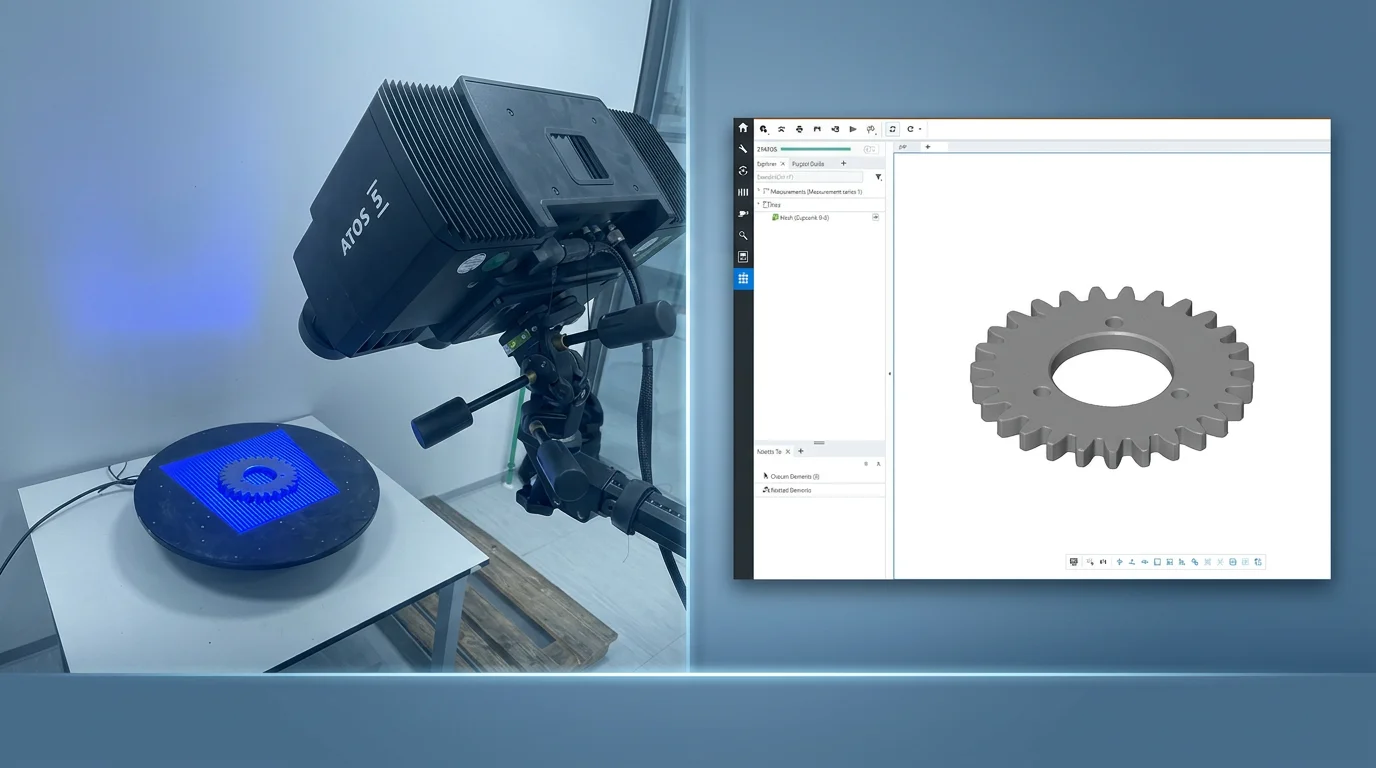Open the filter dropdown next to the search field

pyautogui.click(x=878, y=177)
